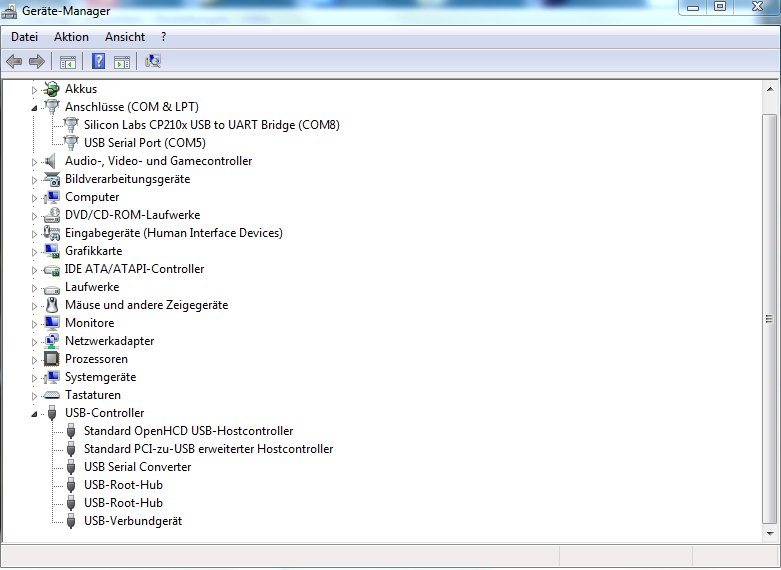The width and height of the screenshot is (781, 570).
Task: Select the Grafikkarte display adapter icon
Action: click(x=52, y=251)
